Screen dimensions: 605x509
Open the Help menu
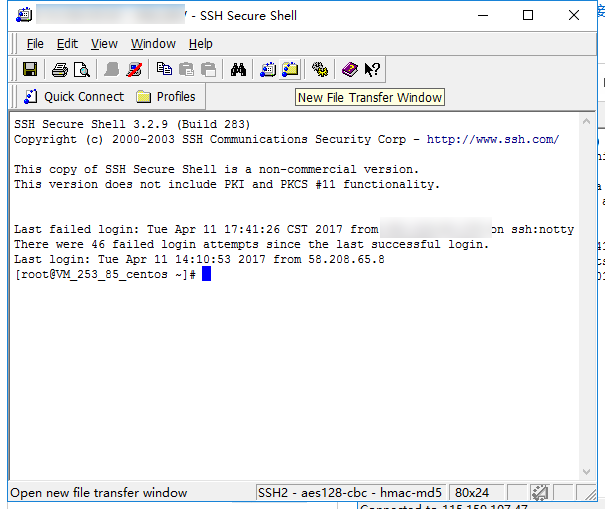[201, 44]
